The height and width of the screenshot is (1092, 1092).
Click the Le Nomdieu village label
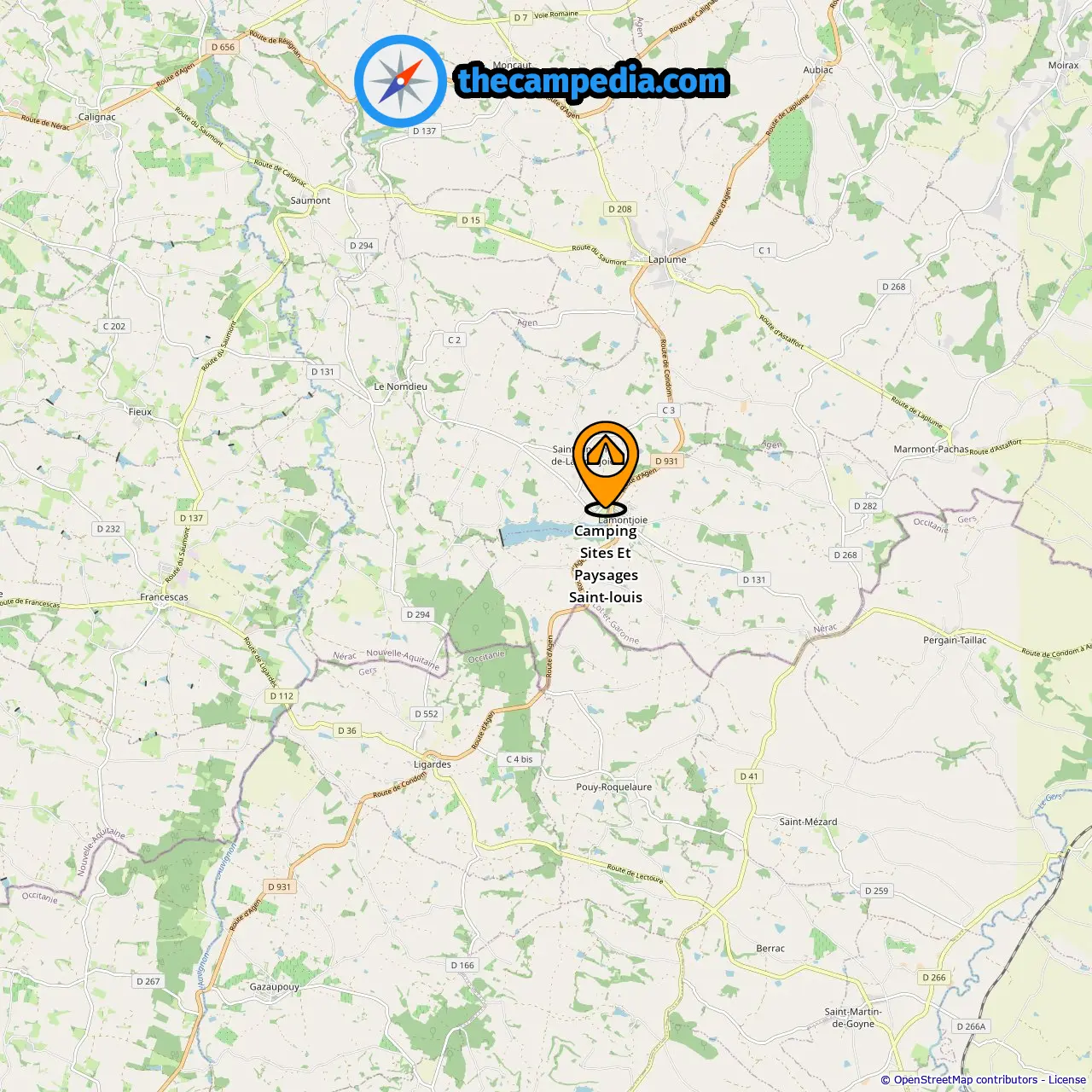pos(400,386)
